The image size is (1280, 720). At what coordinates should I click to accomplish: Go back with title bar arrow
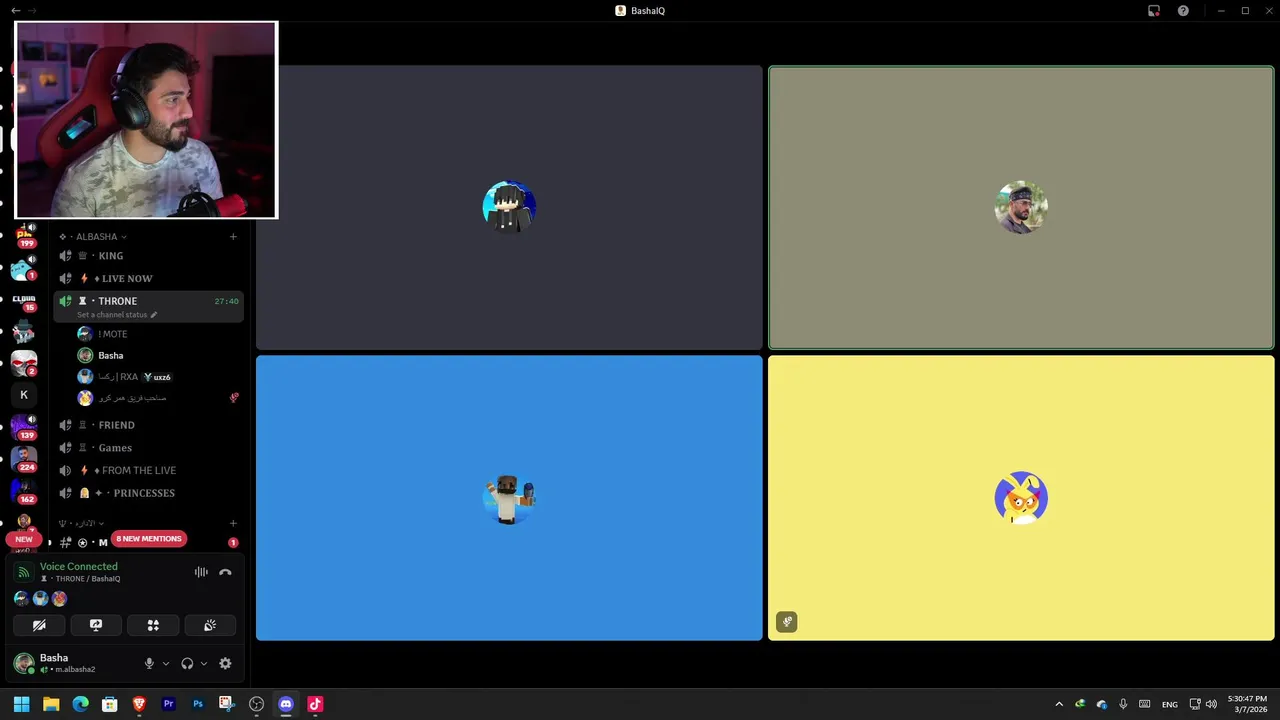click(x=15, y=11)
